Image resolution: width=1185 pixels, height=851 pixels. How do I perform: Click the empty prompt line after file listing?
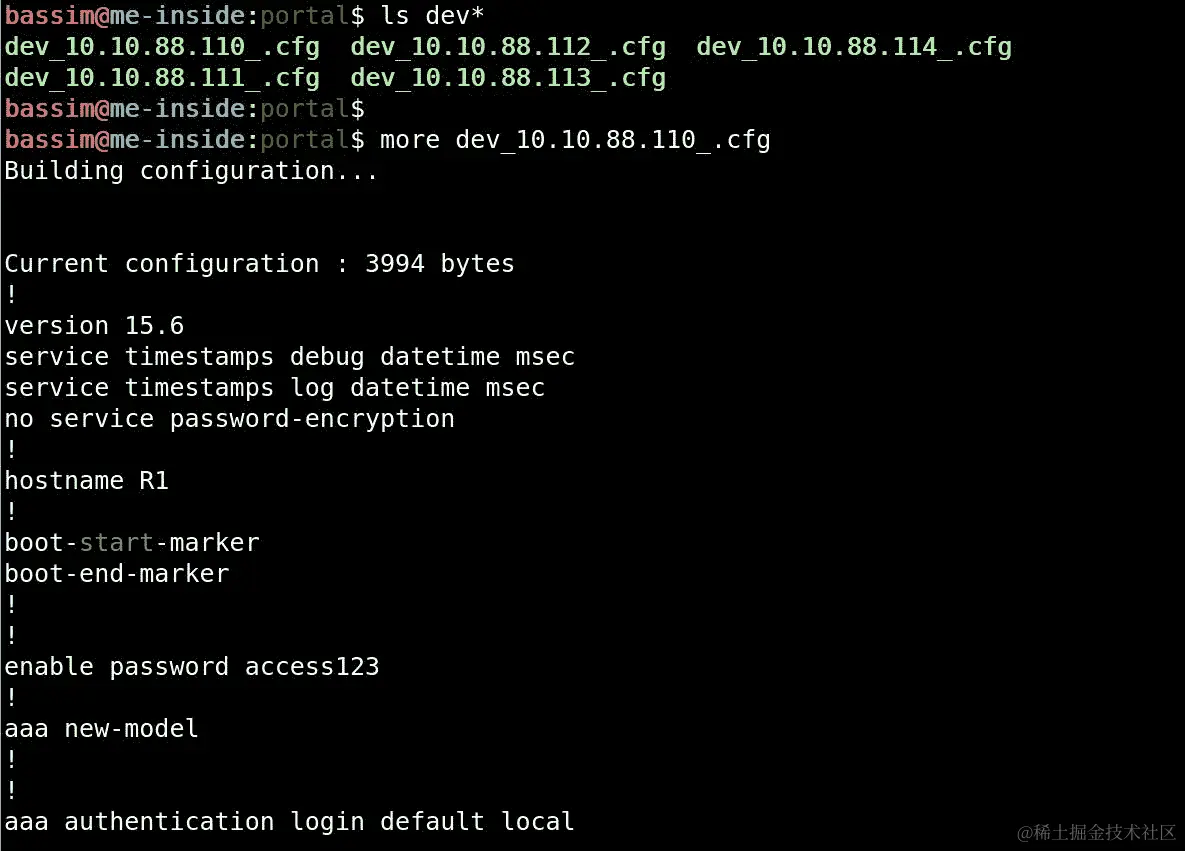[184, 109]
